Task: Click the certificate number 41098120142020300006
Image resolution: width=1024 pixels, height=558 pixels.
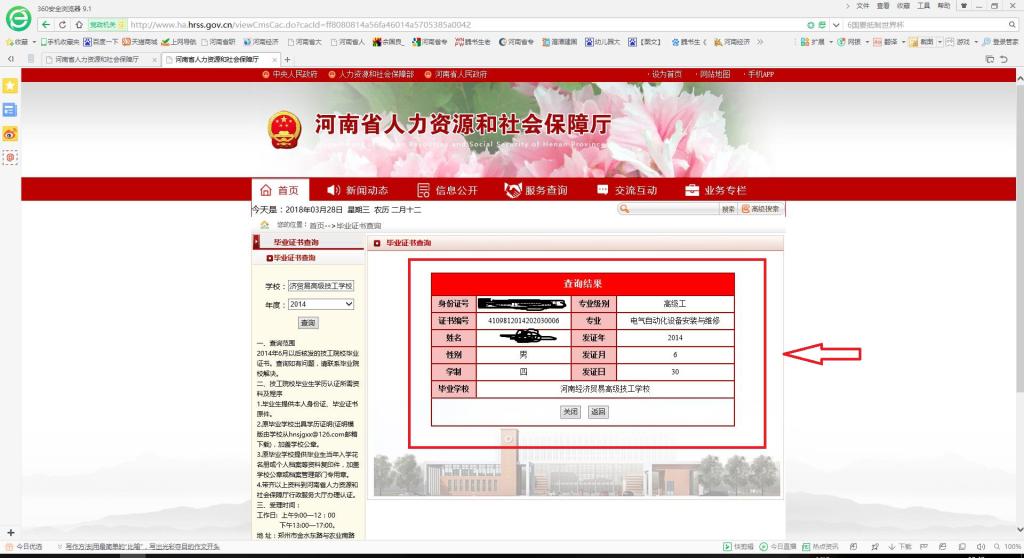Action: [x=523, y=321]
